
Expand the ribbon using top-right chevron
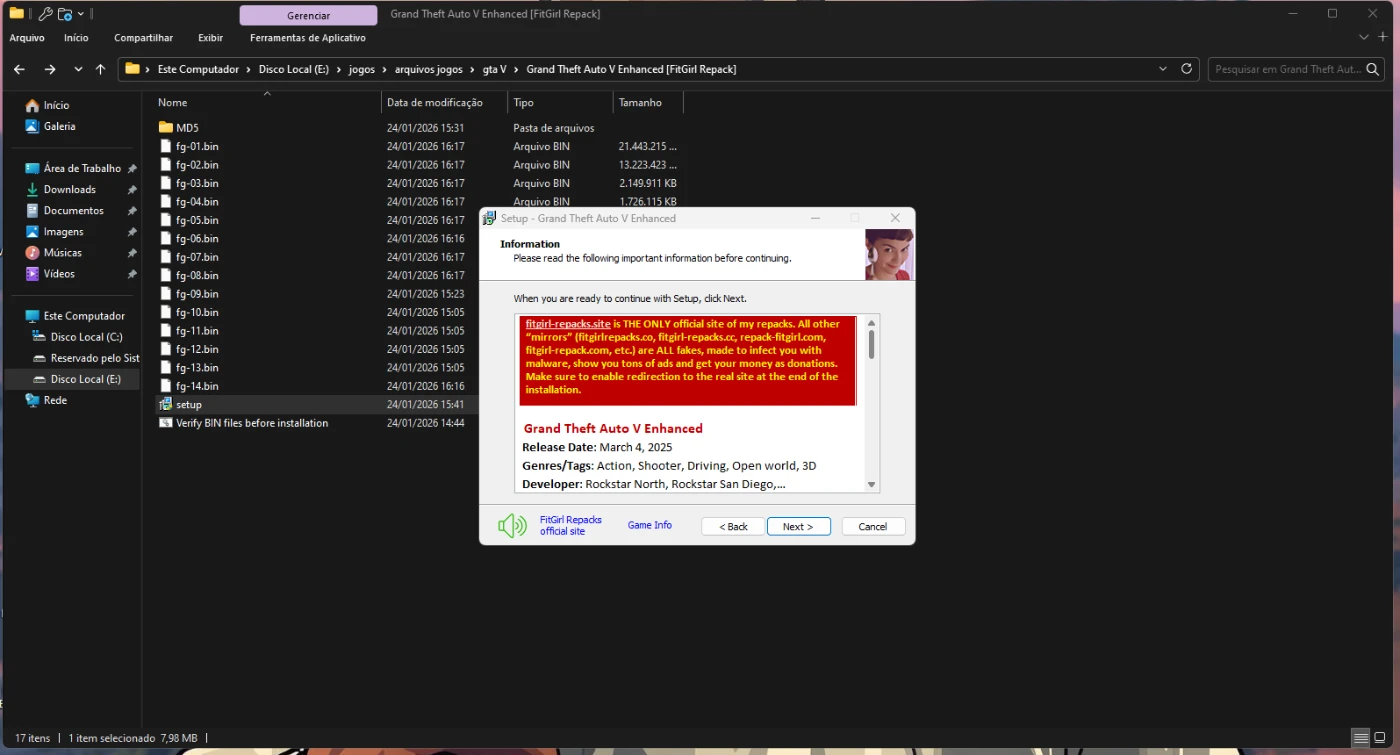(x=1364, y=37)
